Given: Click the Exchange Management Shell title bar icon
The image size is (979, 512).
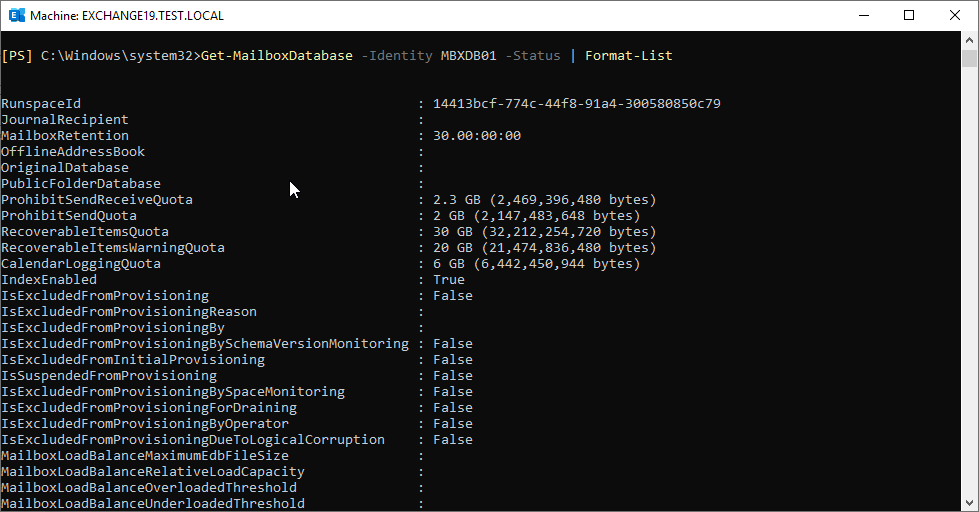Looking at the screenshot, I should click(17, 16).
